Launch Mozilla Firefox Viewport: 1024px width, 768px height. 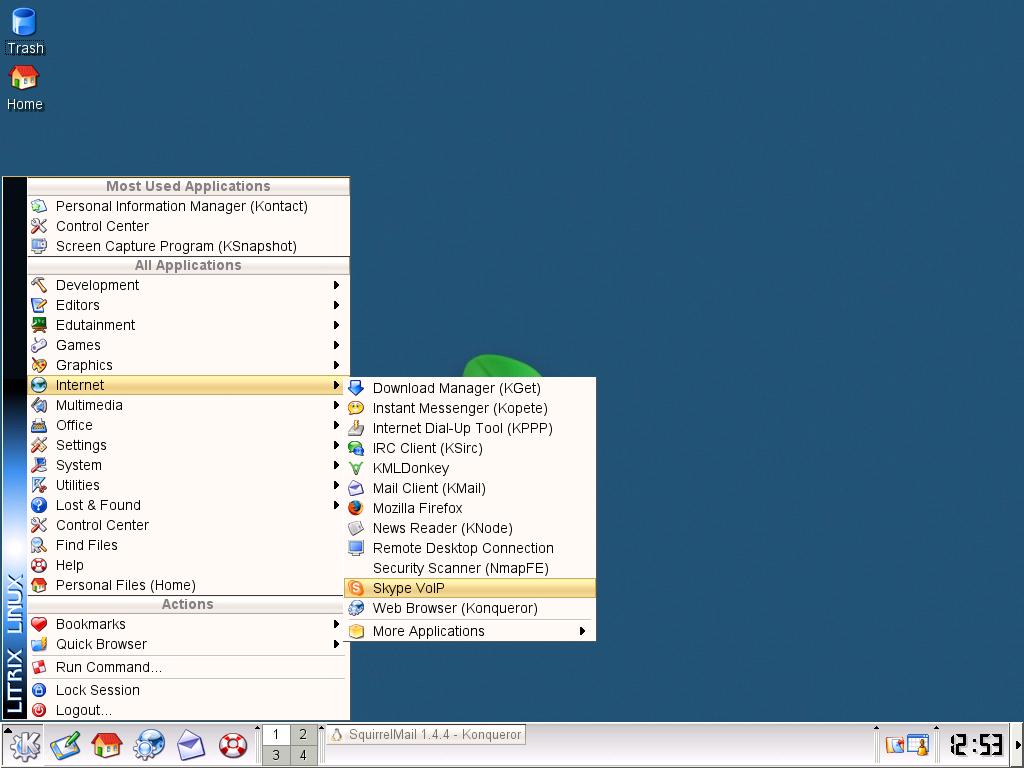(x=470, y=508)
